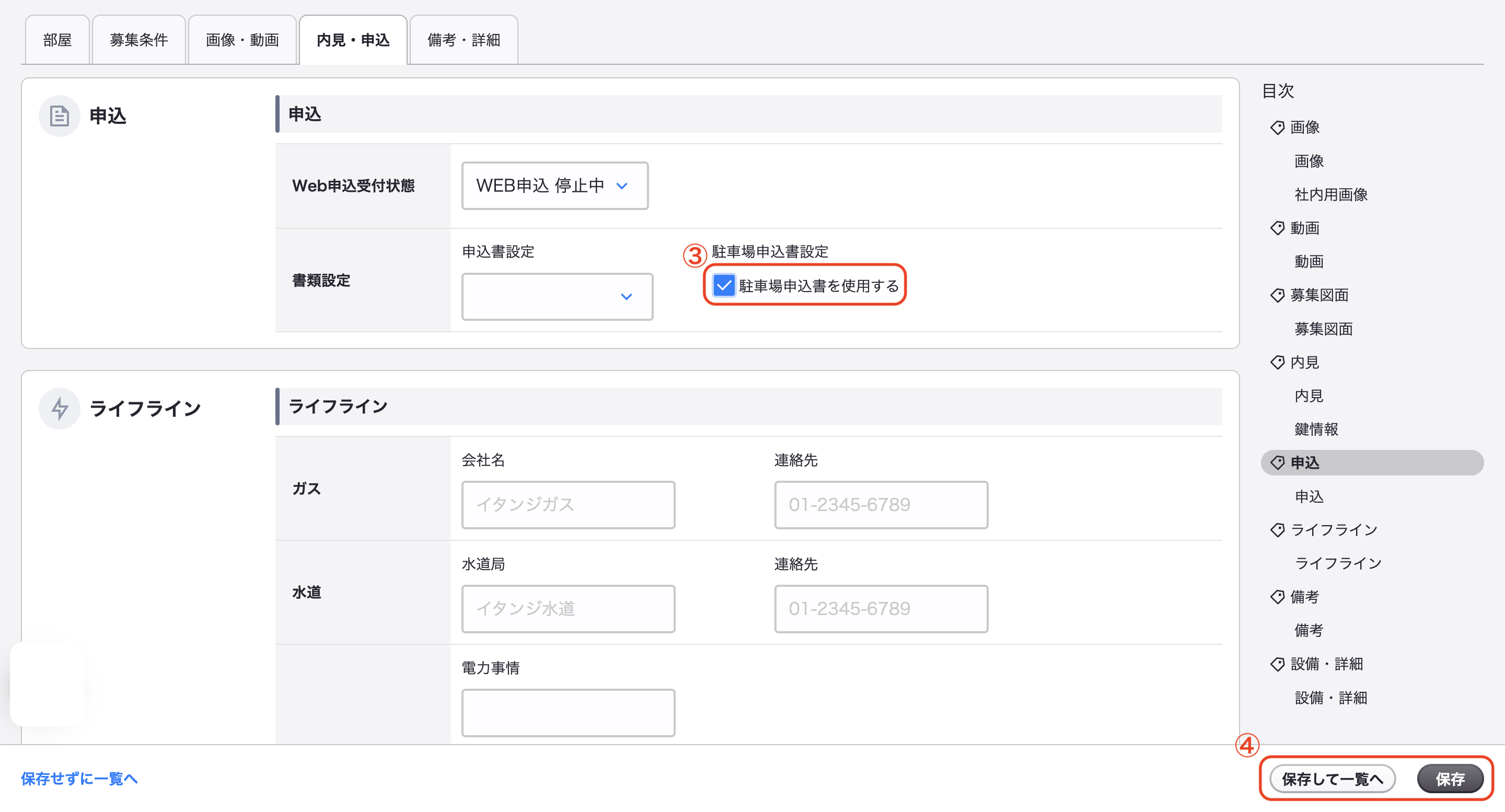Screen dimensions: 1505x812
Task: Open the 画像・動画 tab
Action: 242,40
